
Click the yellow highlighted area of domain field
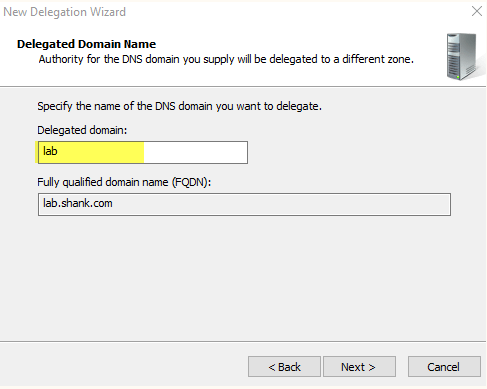coord(91,152)
